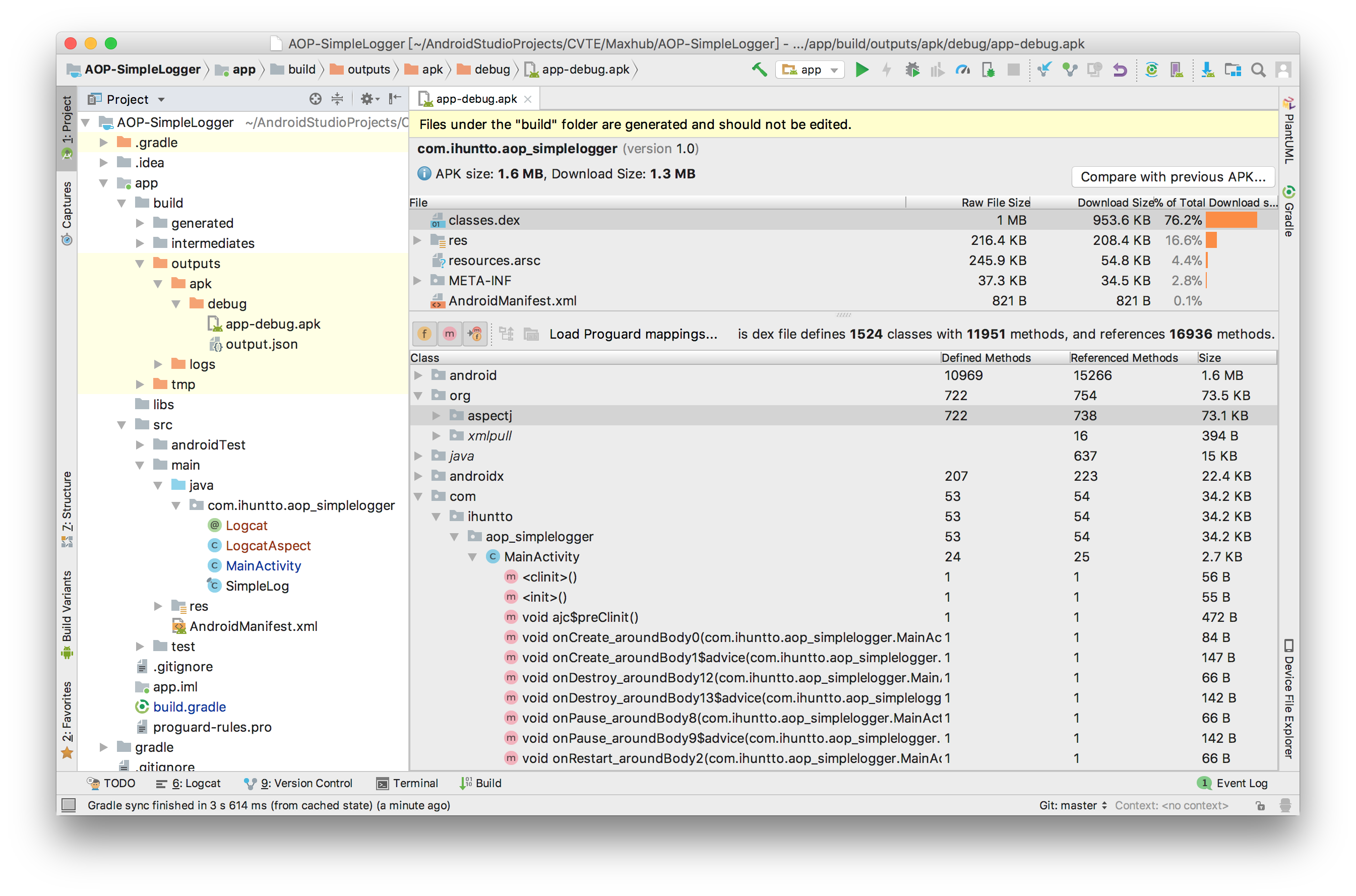The width and height of the screenshot is (1356, 896).
Task: Click the Show Bytecode tree icon
Action: pos(506,334)
